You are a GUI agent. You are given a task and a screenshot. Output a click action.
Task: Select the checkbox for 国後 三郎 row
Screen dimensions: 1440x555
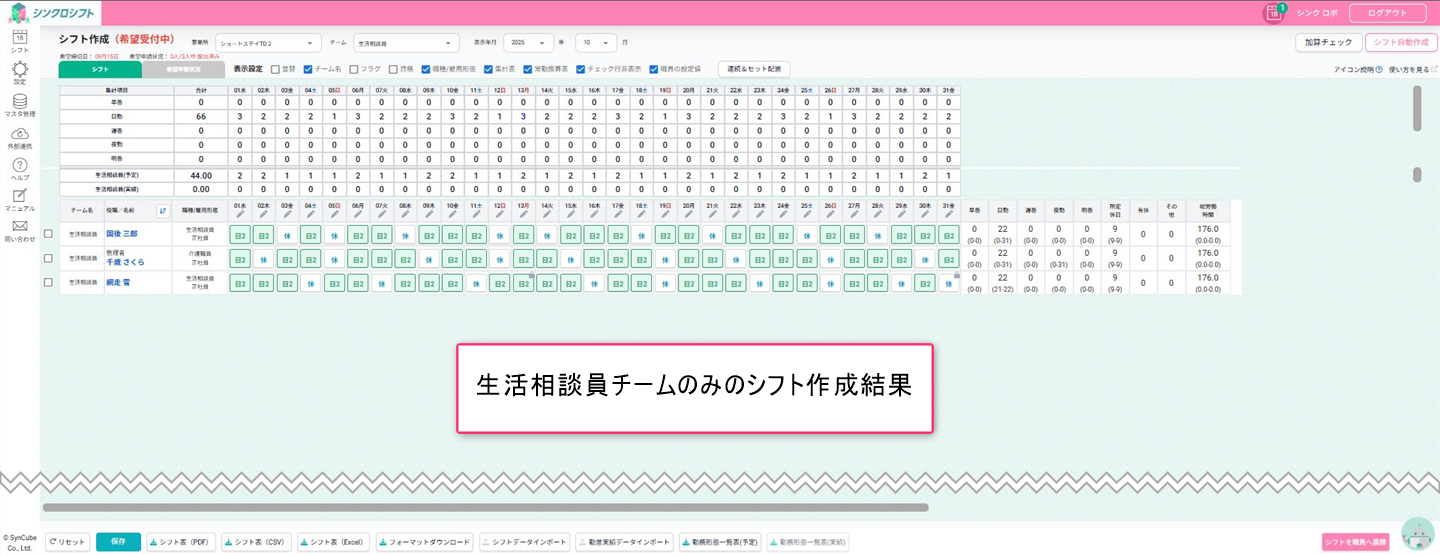coord(49,234)
